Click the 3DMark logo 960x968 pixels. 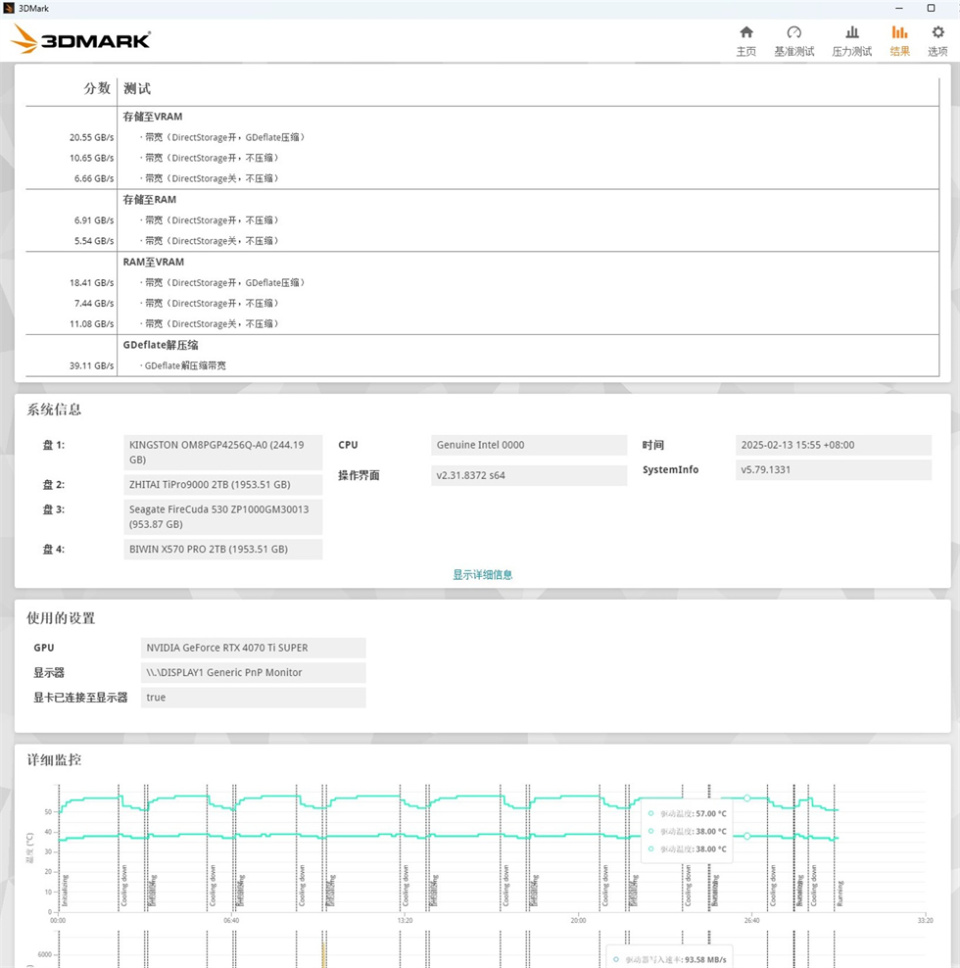(x=80, y=40)
